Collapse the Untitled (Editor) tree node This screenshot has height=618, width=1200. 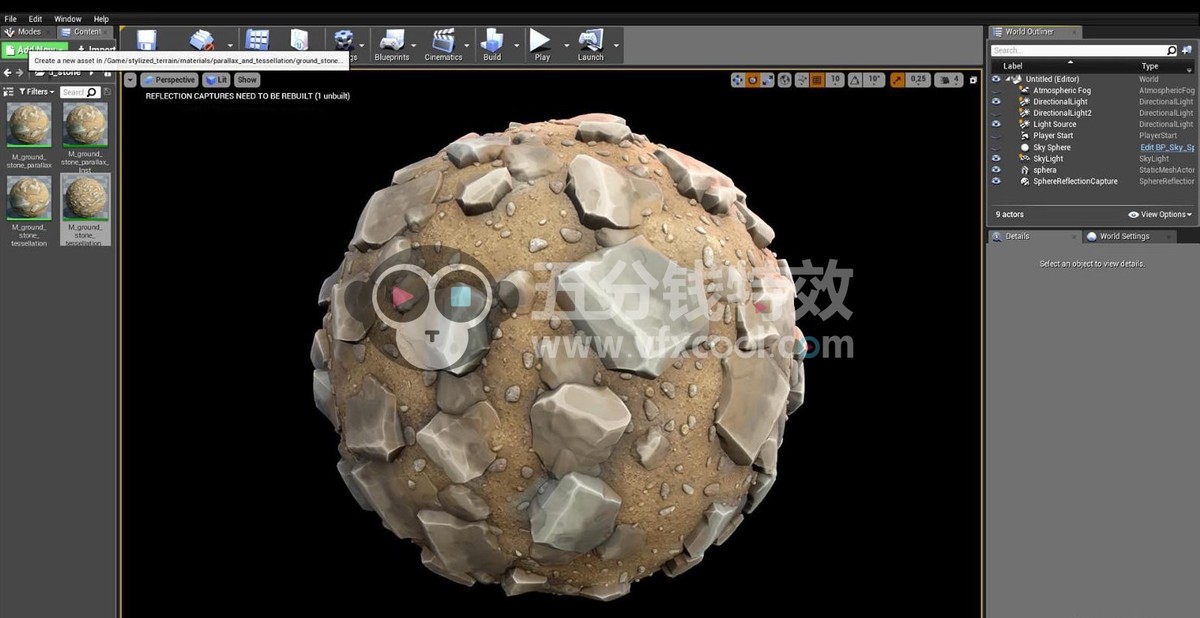(x=1007, y=79)
